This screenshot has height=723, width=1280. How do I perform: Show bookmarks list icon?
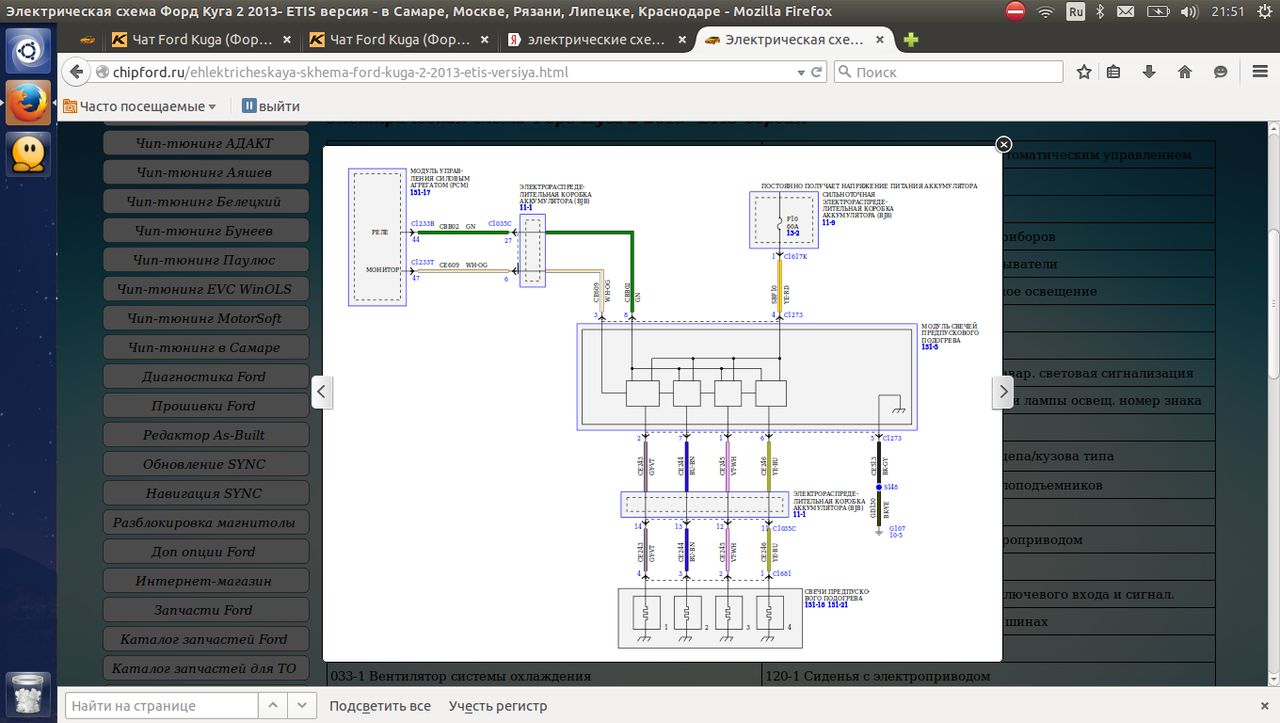[1113, 72]
